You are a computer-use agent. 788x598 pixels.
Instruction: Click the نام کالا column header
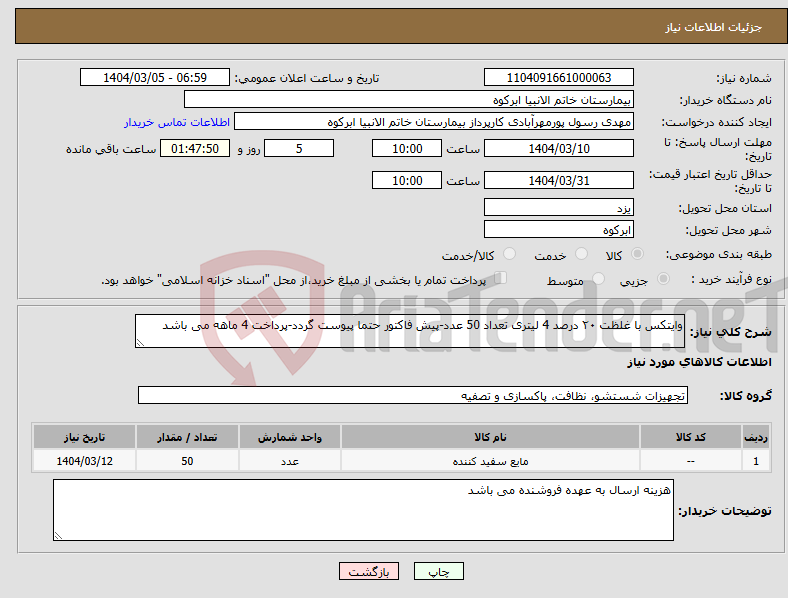[x=490, y=437]
